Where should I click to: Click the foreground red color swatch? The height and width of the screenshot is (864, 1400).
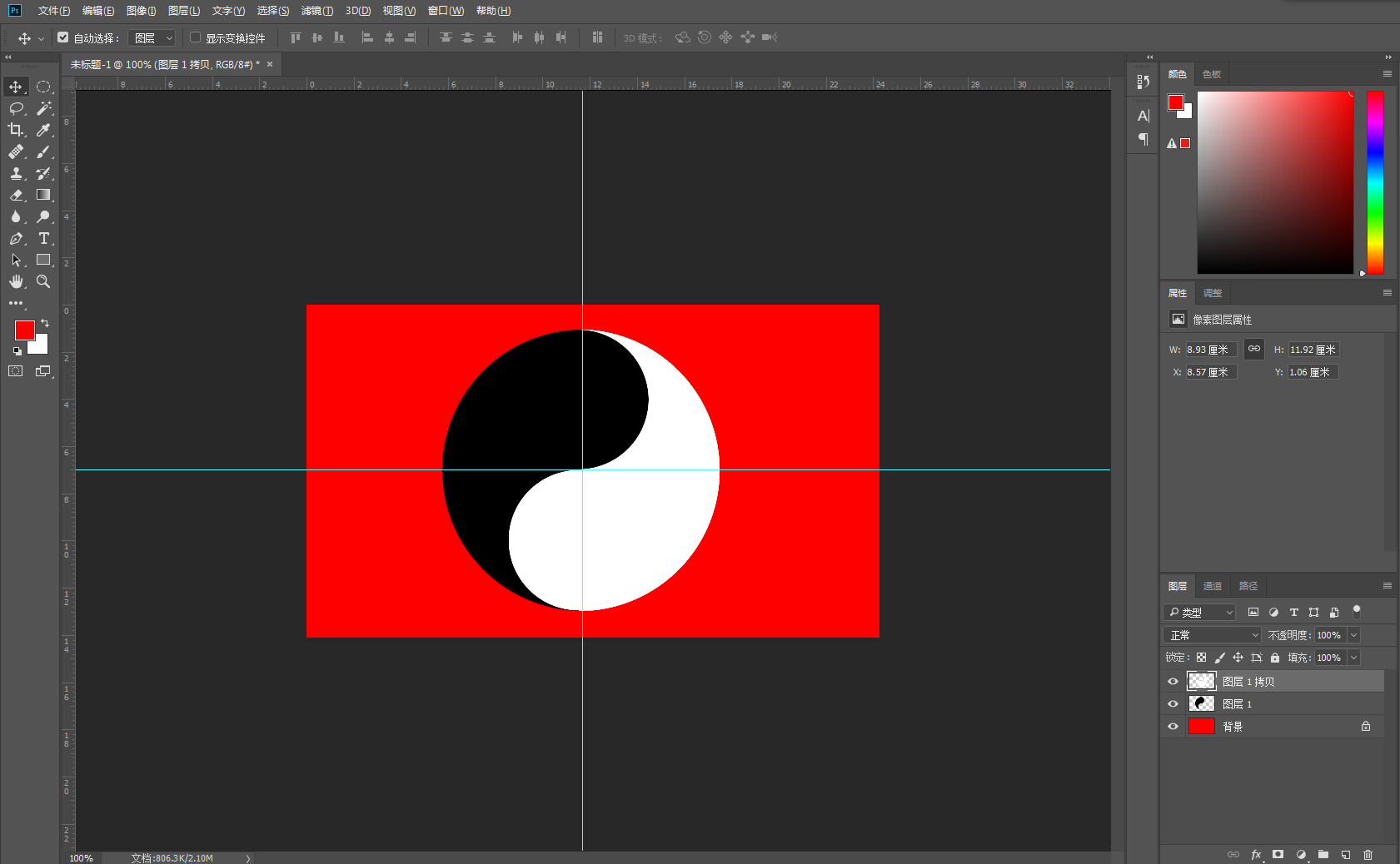point(25,330)
